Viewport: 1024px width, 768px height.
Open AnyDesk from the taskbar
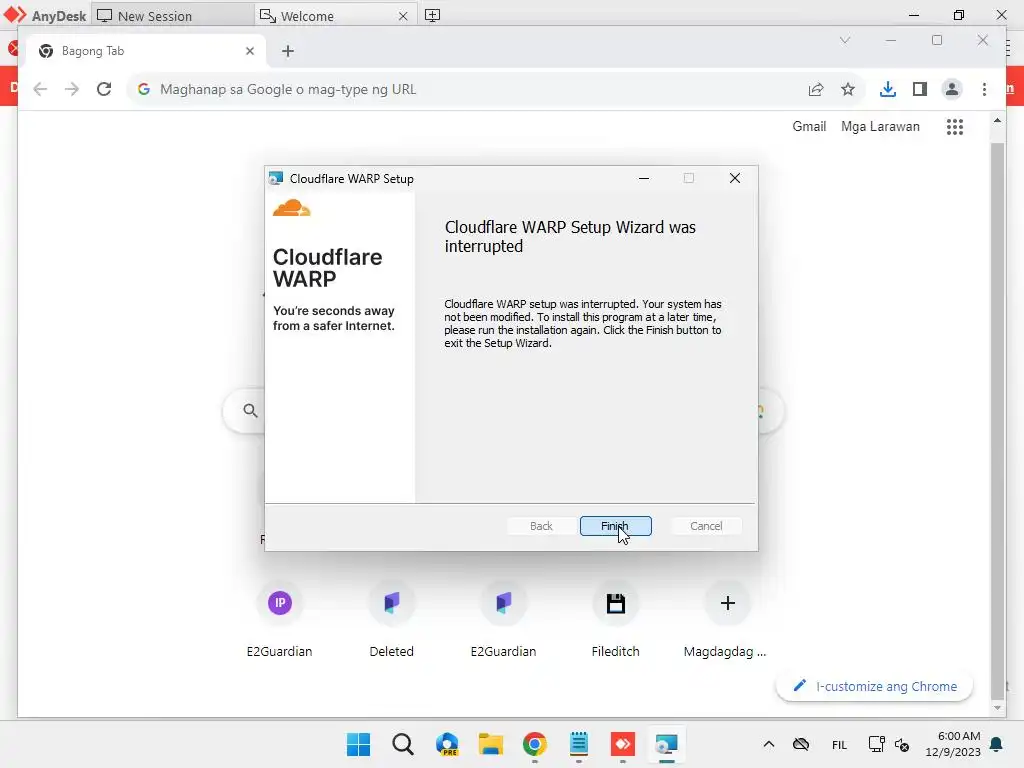[622, 744]
